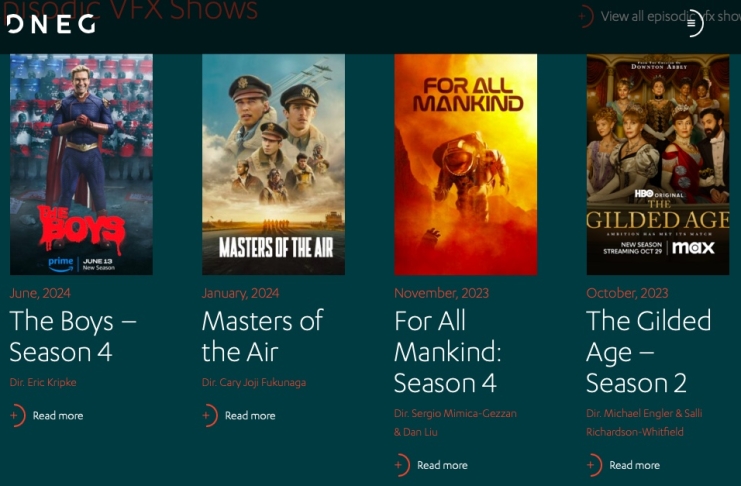
Task: Open Masters of the Air poster
Action: [274, 164]
